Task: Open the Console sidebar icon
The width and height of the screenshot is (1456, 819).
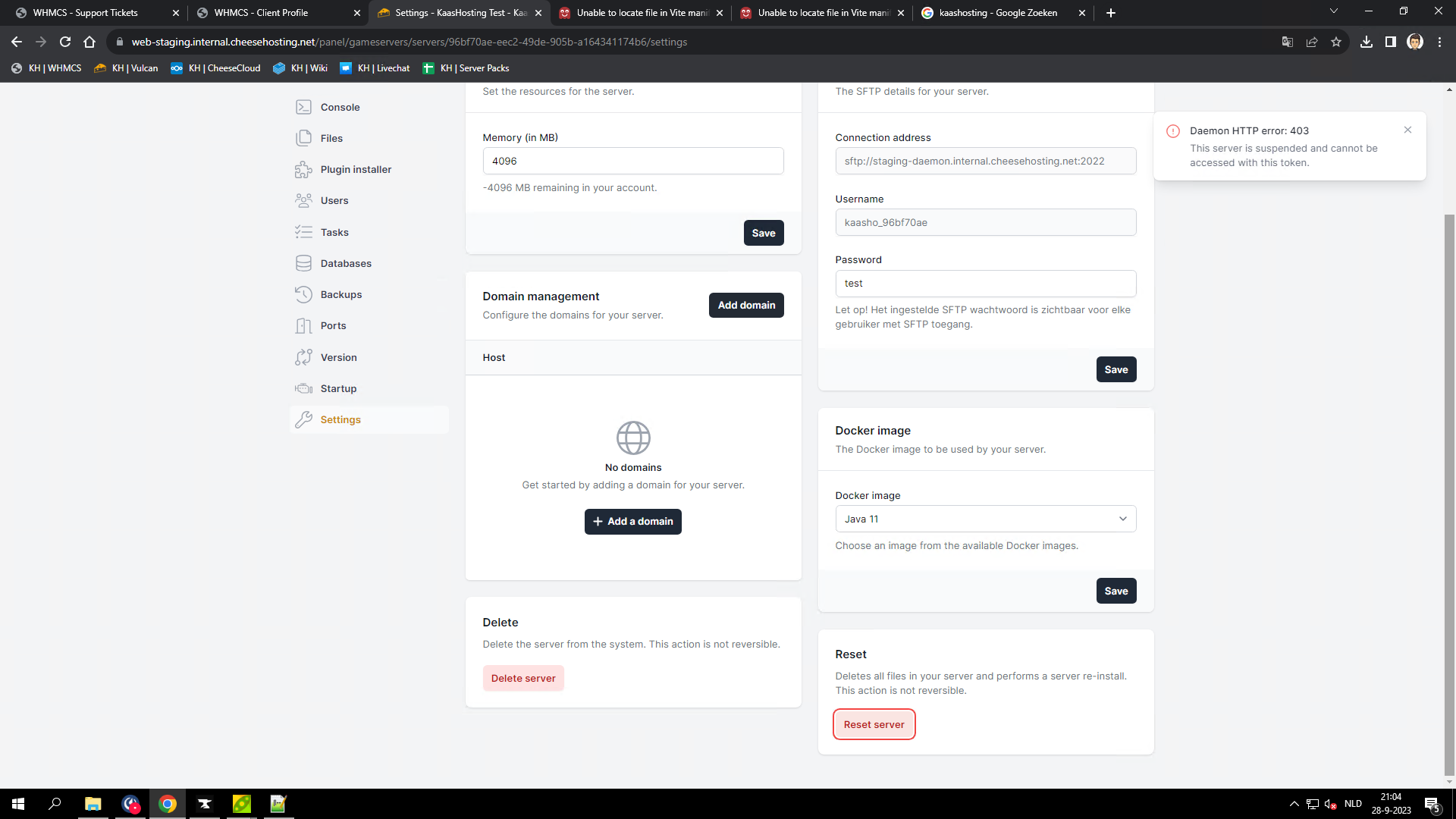Action: pyautogui.click(x=303, y=107)
